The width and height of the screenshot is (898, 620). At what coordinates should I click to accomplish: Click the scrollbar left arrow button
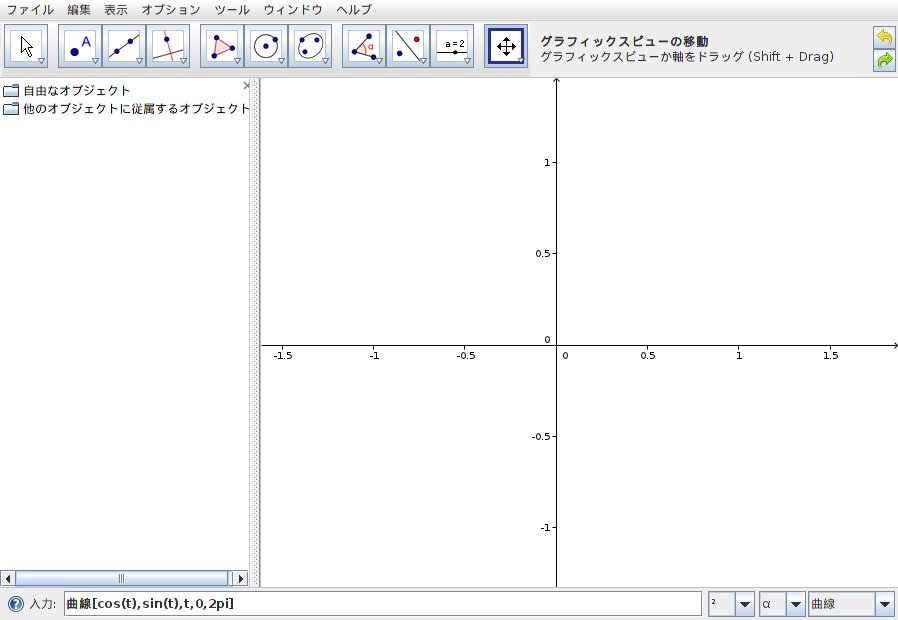point(7,578)
